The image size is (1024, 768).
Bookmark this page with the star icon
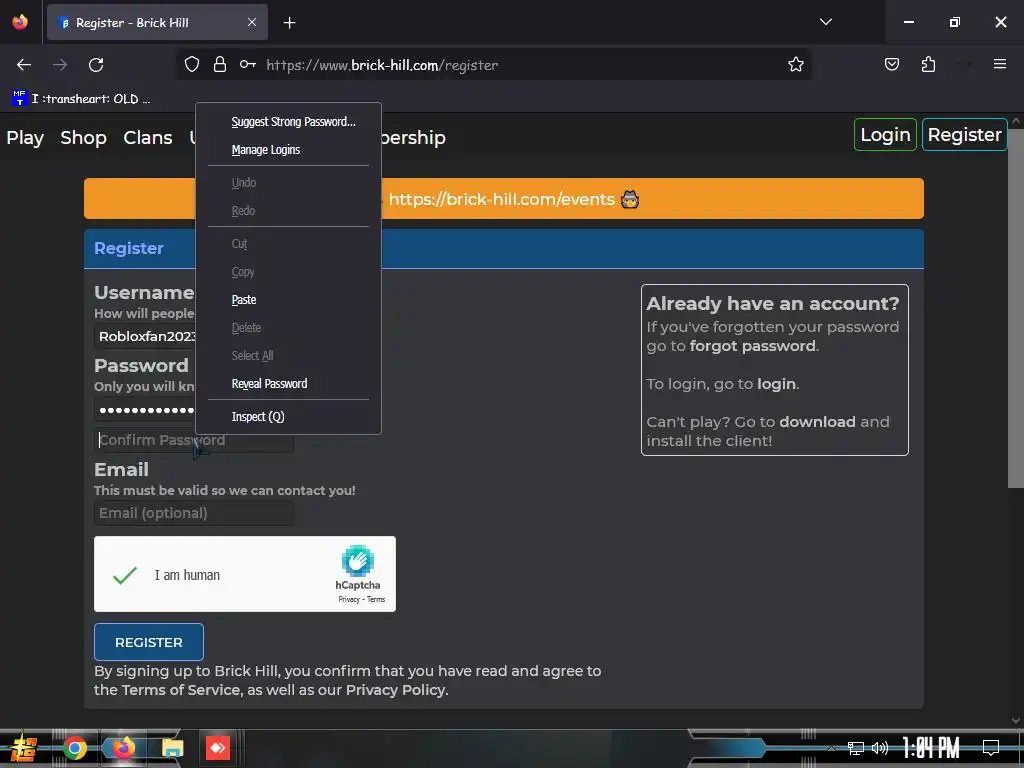[795, 64]
